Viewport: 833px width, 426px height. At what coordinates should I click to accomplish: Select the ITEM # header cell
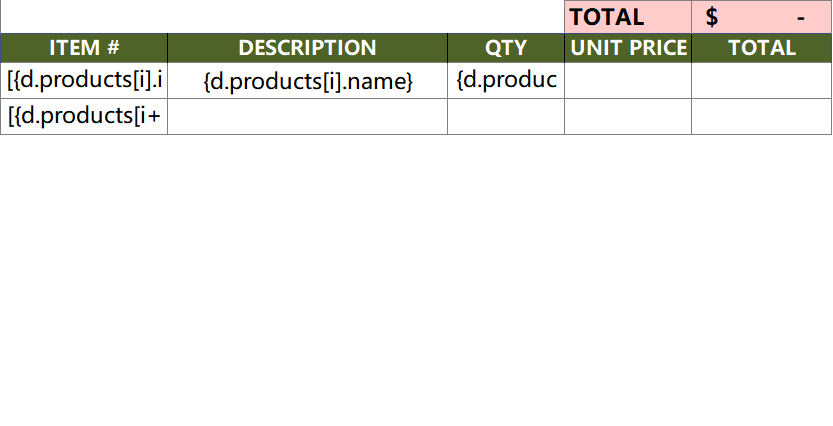[x=84, y=48]
